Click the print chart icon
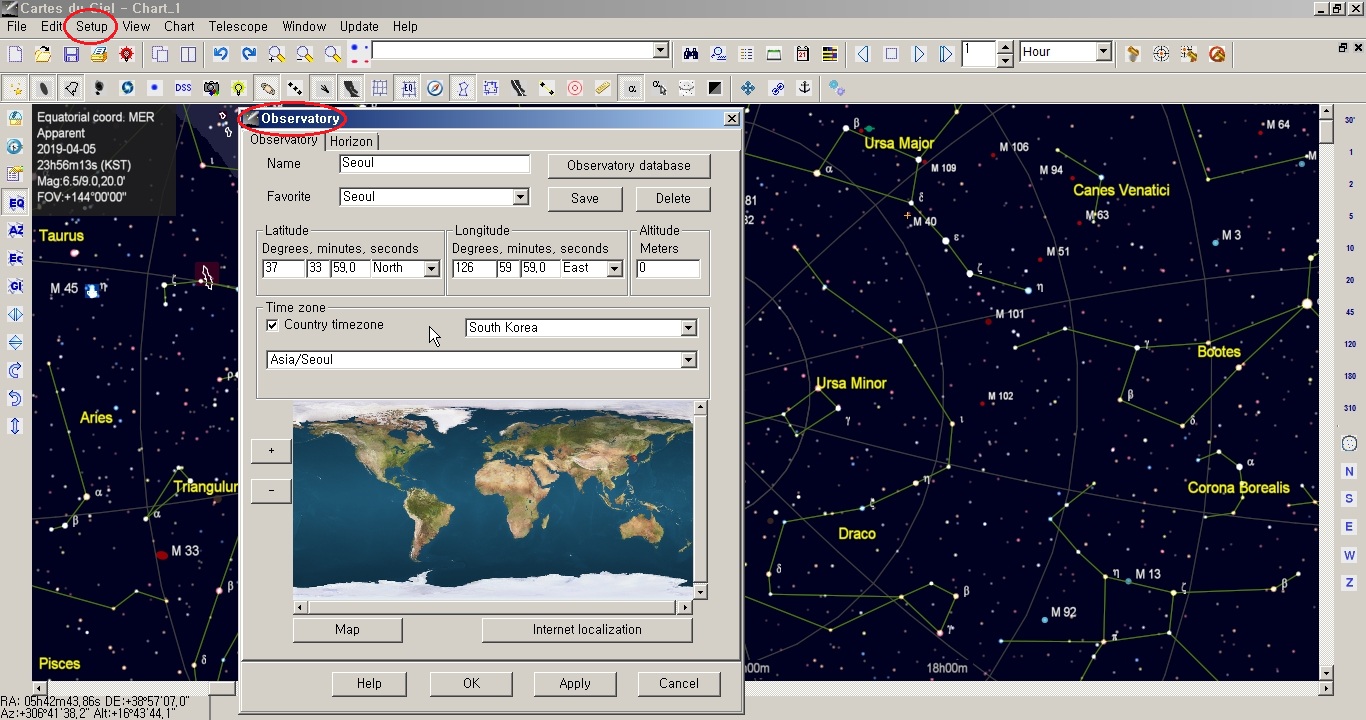Viewport: 1366px width, 720px height. 98,54
